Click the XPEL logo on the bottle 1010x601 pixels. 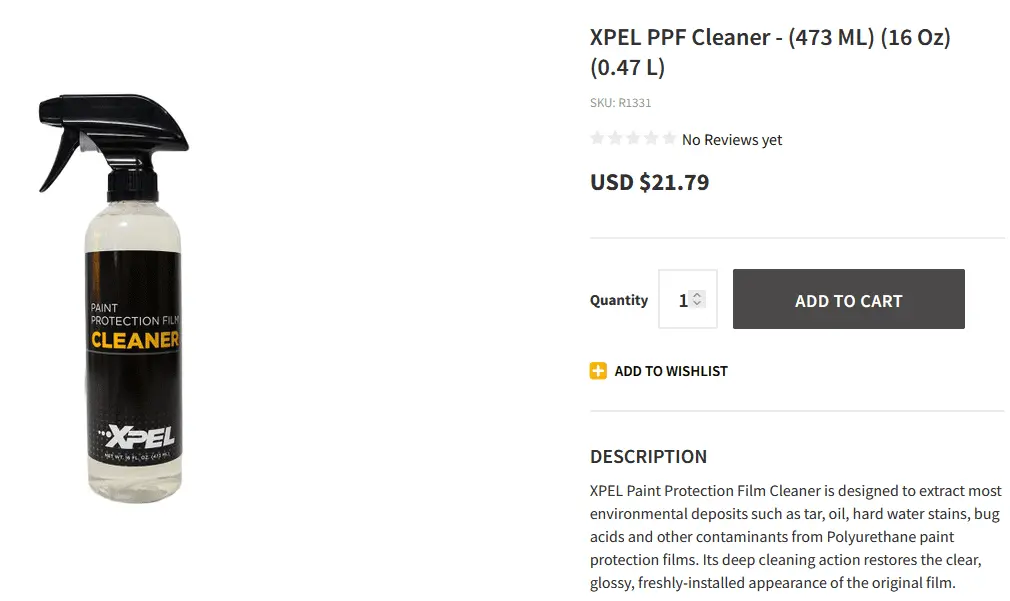coord(136,436)
